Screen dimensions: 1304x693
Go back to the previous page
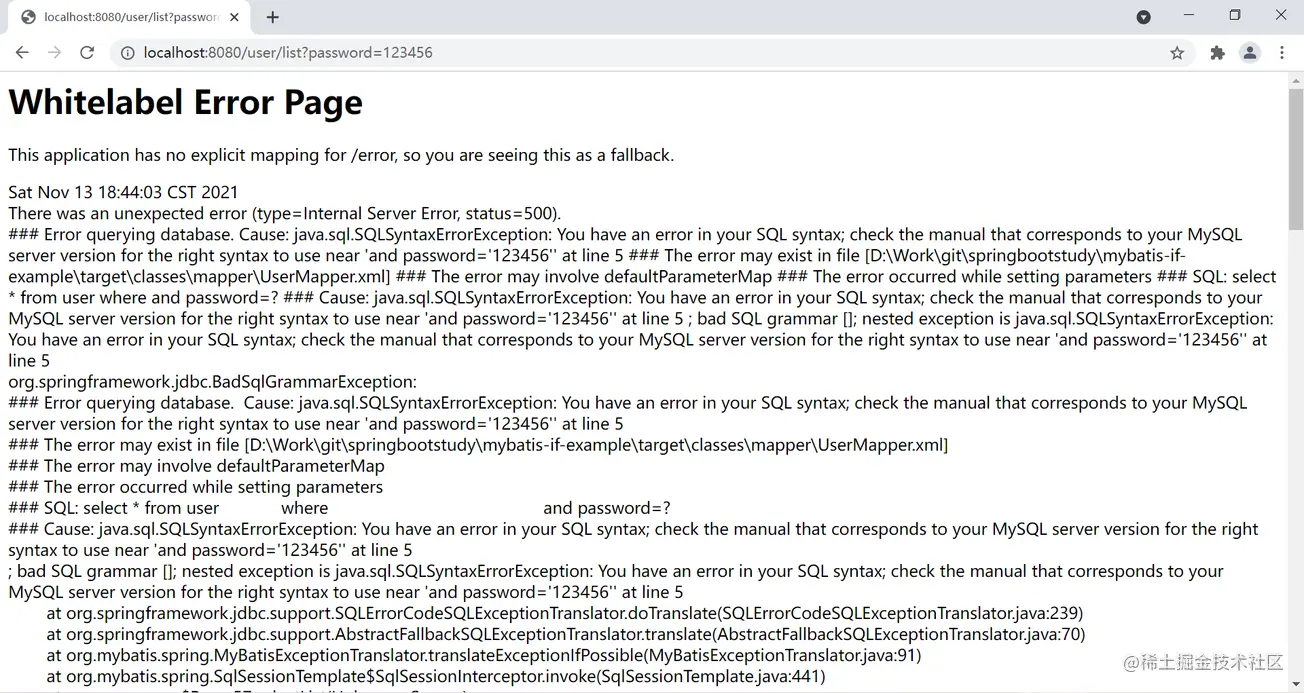[x=22, y=53]
